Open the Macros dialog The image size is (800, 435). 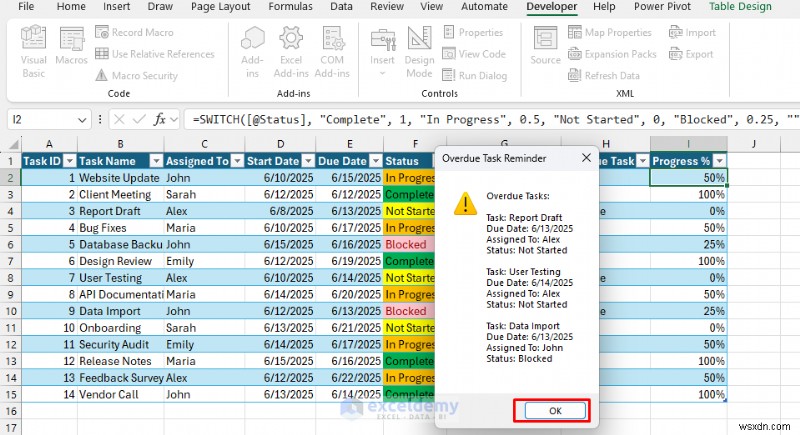click(x=71, y=47)
